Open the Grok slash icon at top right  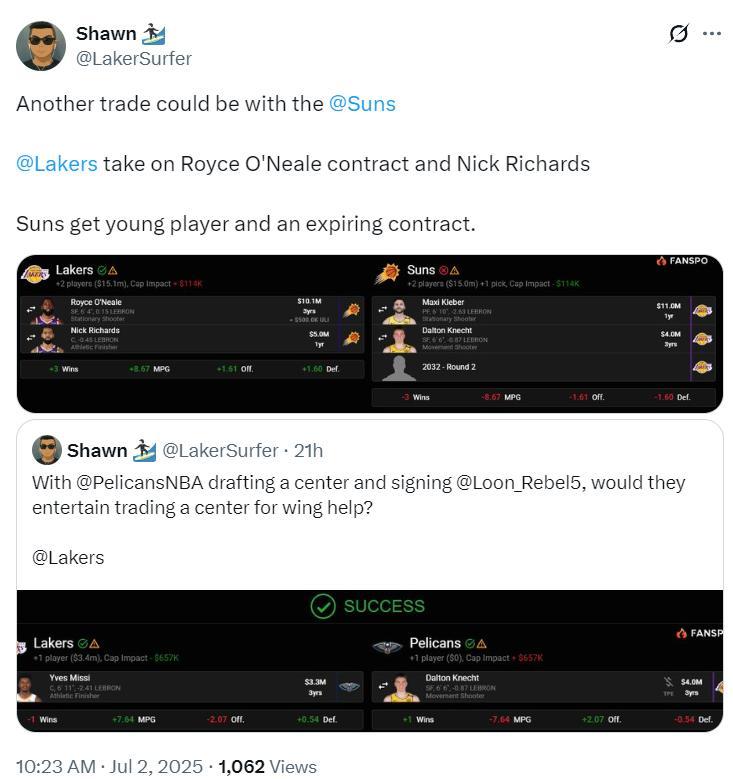(x=678, y=34)
